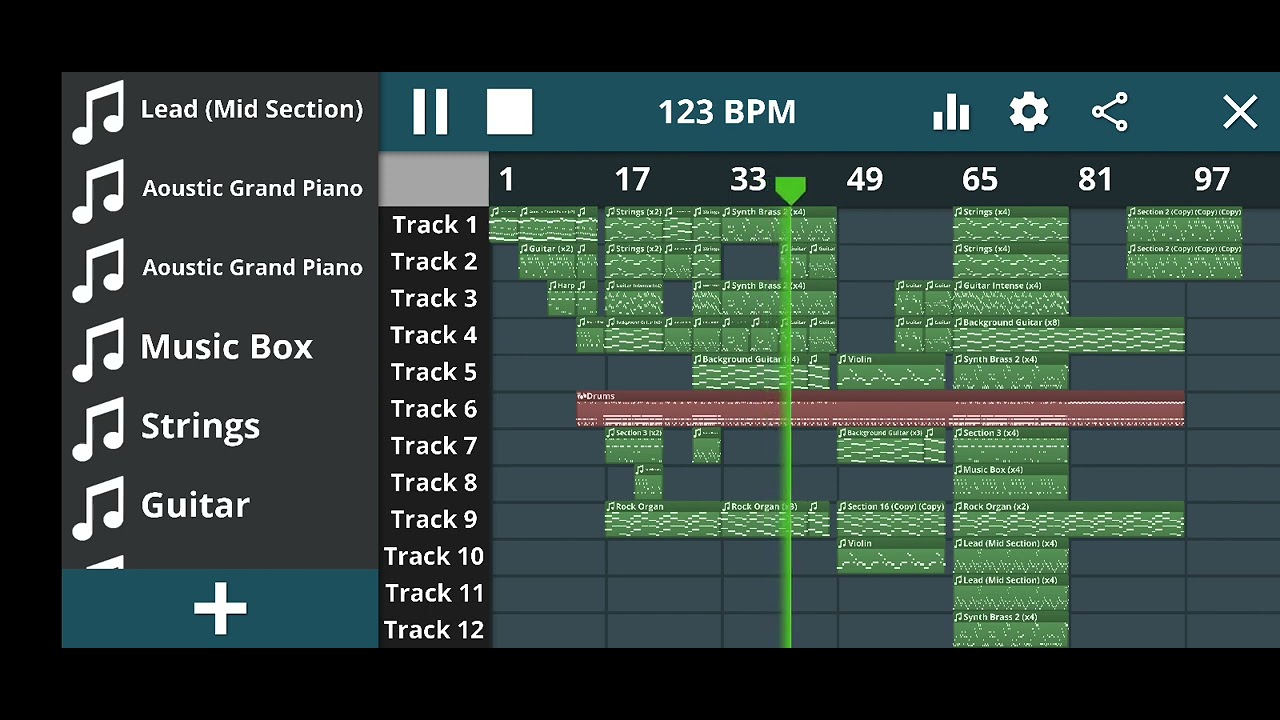Select Synth Brass 2 (x4) clip on Track 3
The image size is (1280, 720).
coord(778,299)
